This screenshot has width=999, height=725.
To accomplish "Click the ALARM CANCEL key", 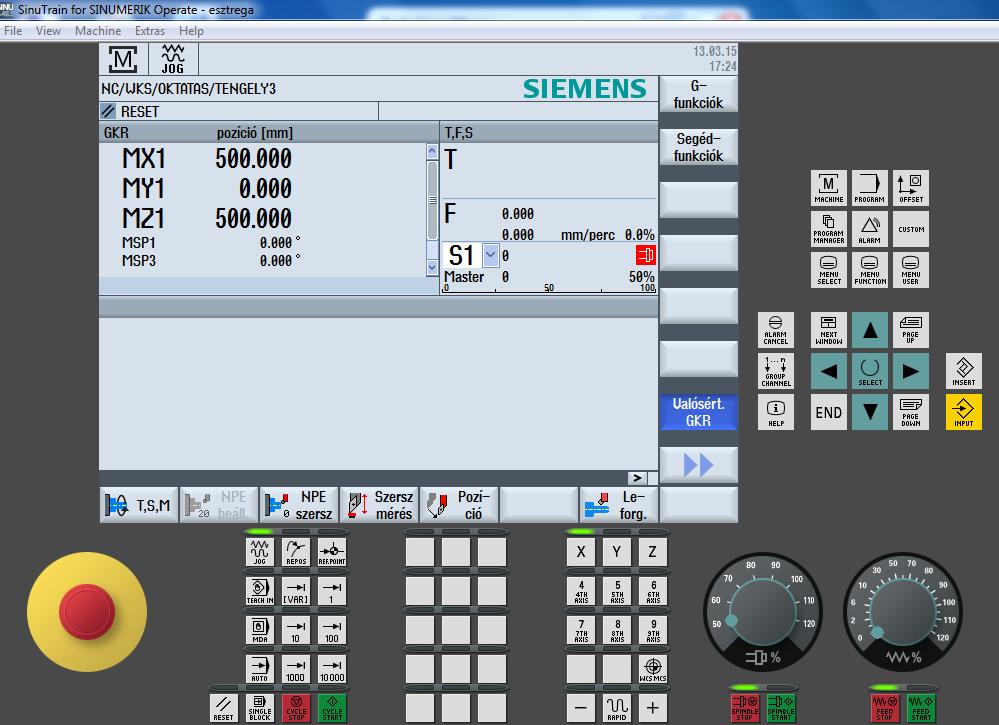I will pos(775,329).
